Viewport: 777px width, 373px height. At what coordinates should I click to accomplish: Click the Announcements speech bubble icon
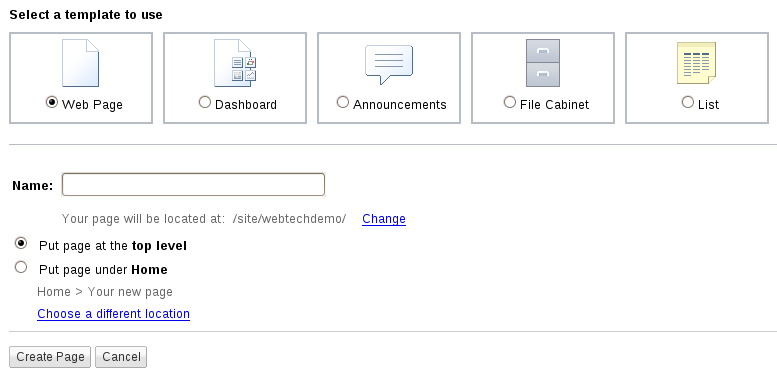pos(389,64)
